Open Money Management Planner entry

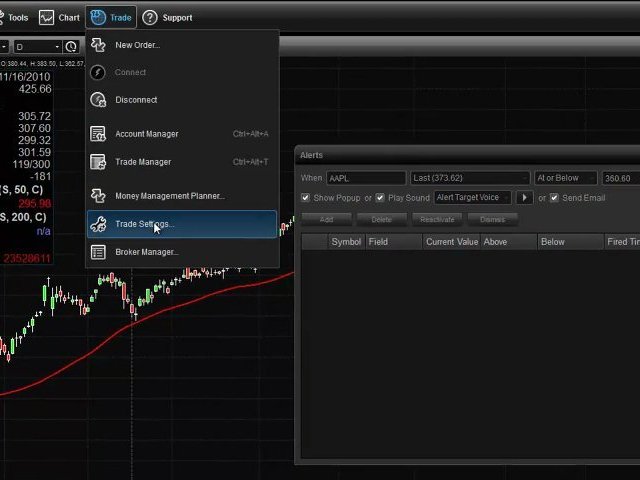[x=182, y=196]
